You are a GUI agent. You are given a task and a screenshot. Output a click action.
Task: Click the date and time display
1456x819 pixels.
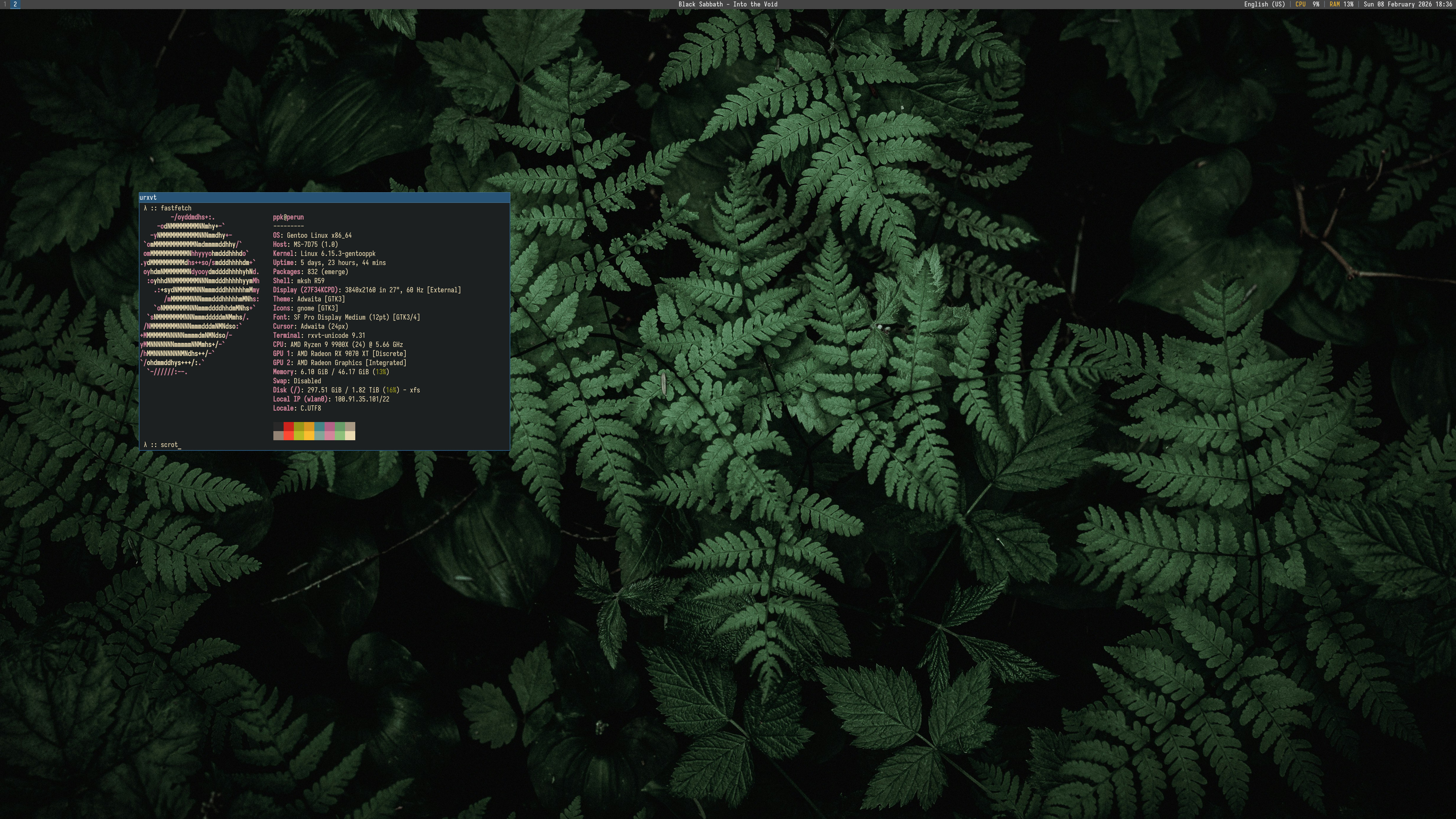point(1407,4)
